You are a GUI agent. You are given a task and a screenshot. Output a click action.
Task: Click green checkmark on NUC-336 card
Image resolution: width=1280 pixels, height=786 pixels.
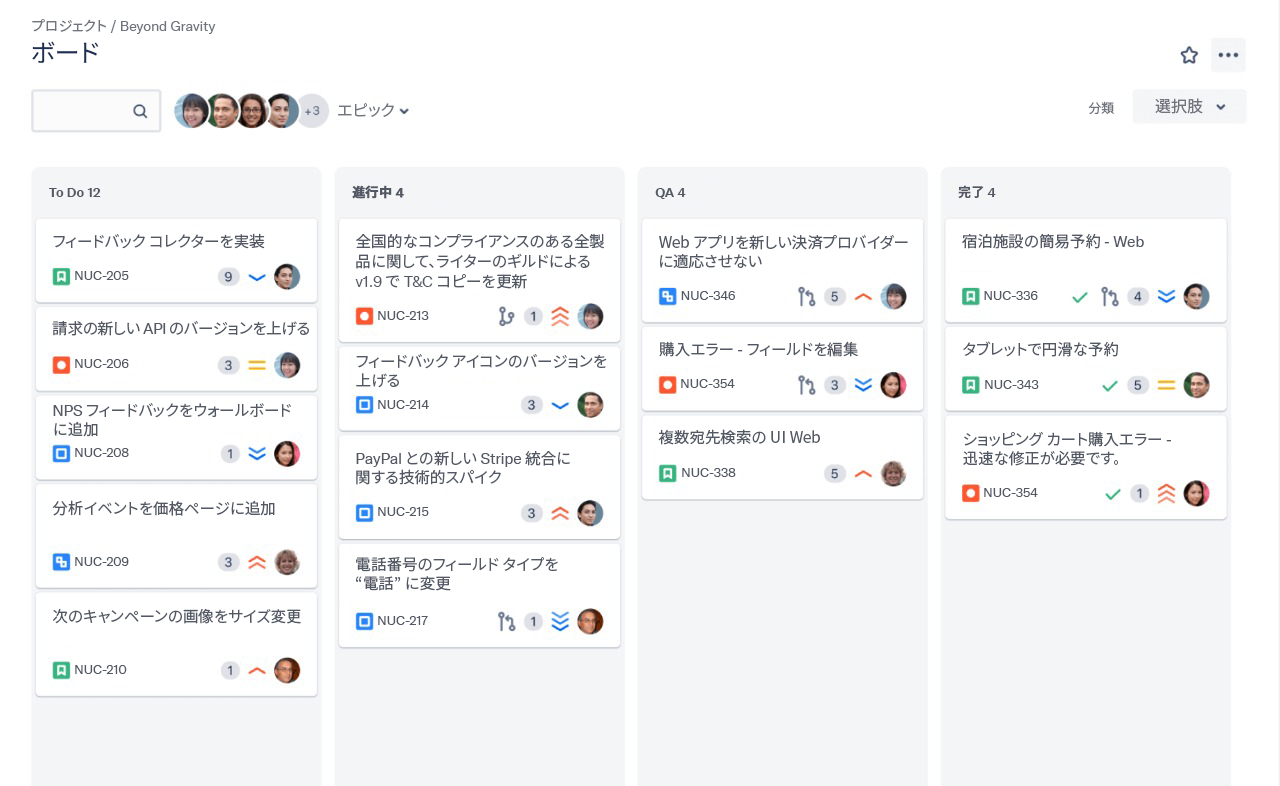[1080, 297]
